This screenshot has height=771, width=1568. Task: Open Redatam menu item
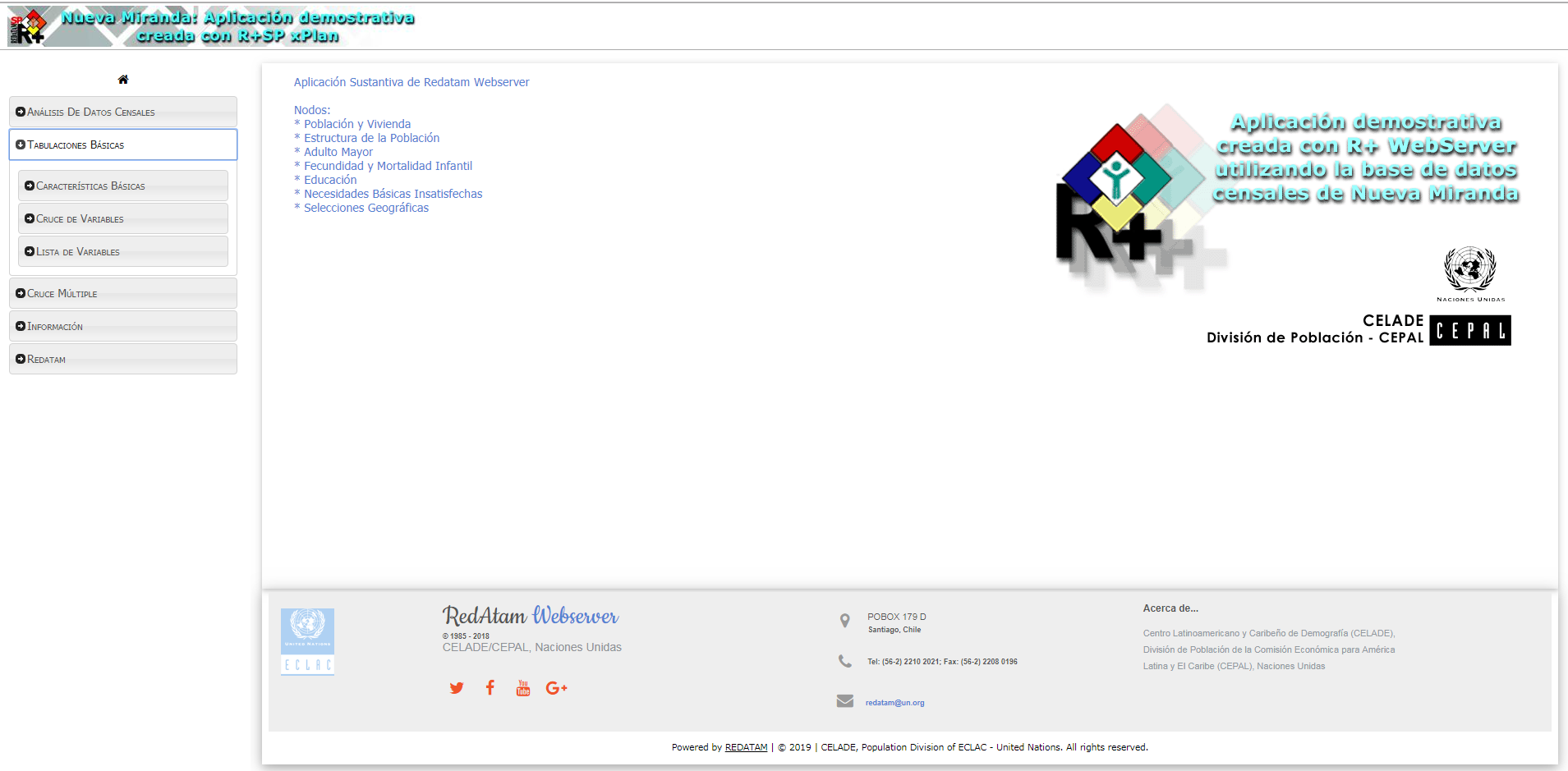[x=123, y=359]
